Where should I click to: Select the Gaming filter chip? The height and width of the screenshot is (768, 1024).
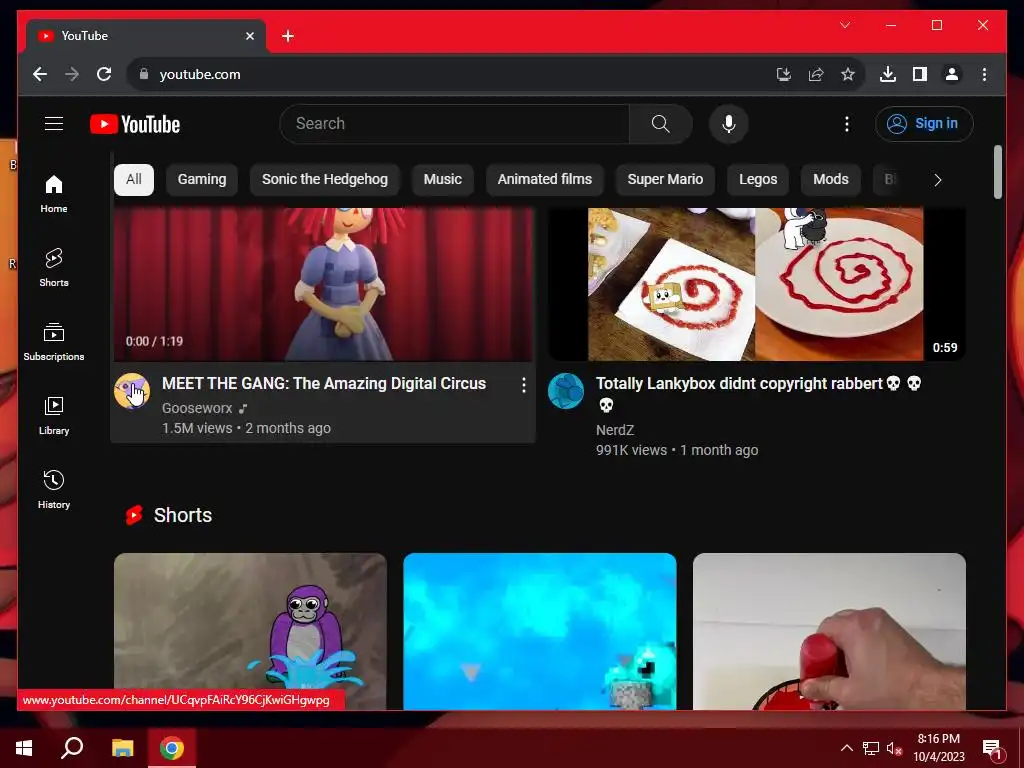coord(202,180)
